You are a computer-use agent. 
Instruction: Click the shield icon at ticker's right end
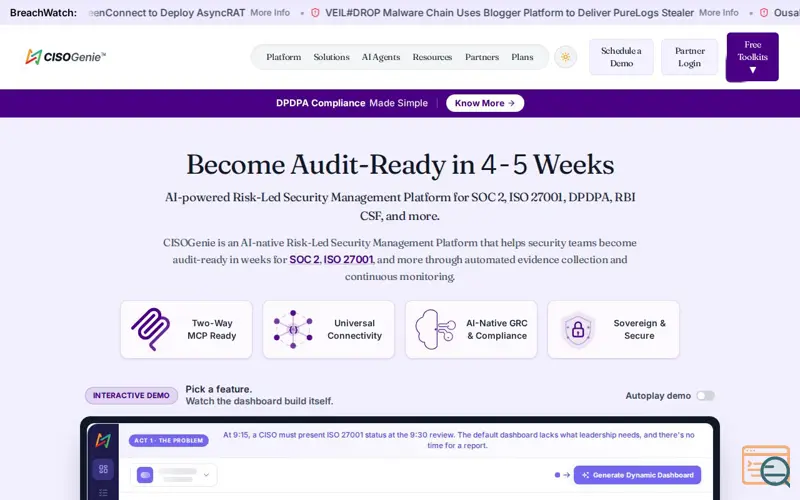coord(764,13)
